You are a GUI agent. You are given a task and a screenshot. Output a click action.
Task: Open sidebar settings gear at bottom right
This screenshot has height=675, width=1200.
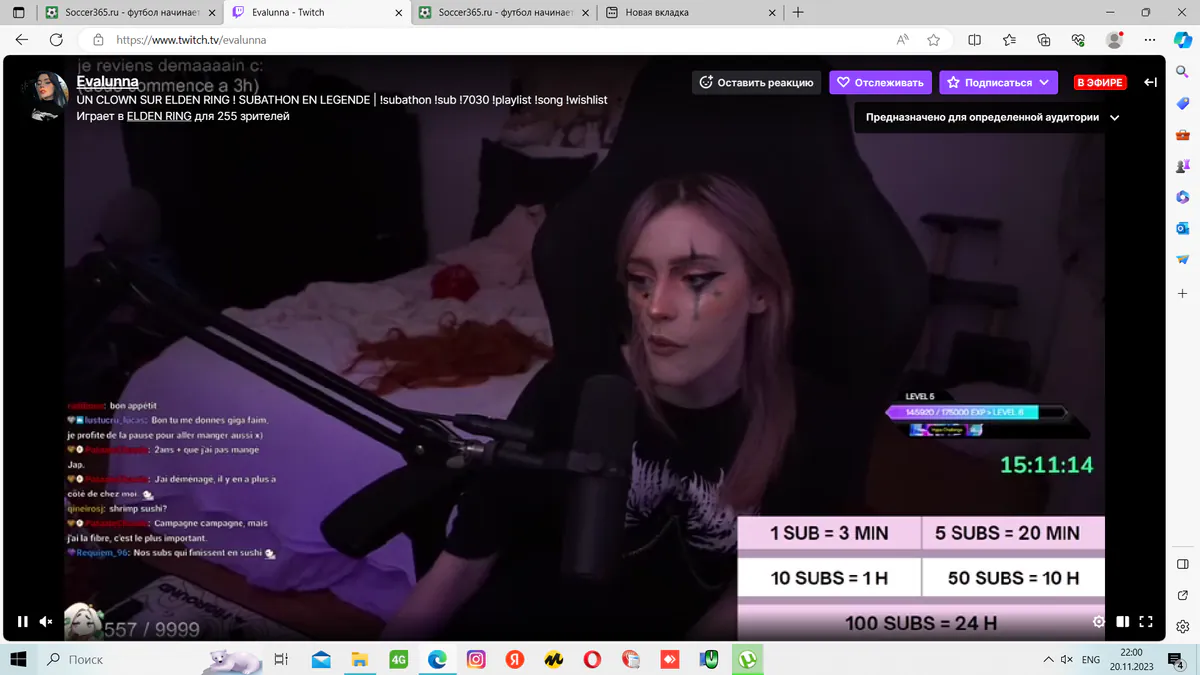[x=1183, y=627]
